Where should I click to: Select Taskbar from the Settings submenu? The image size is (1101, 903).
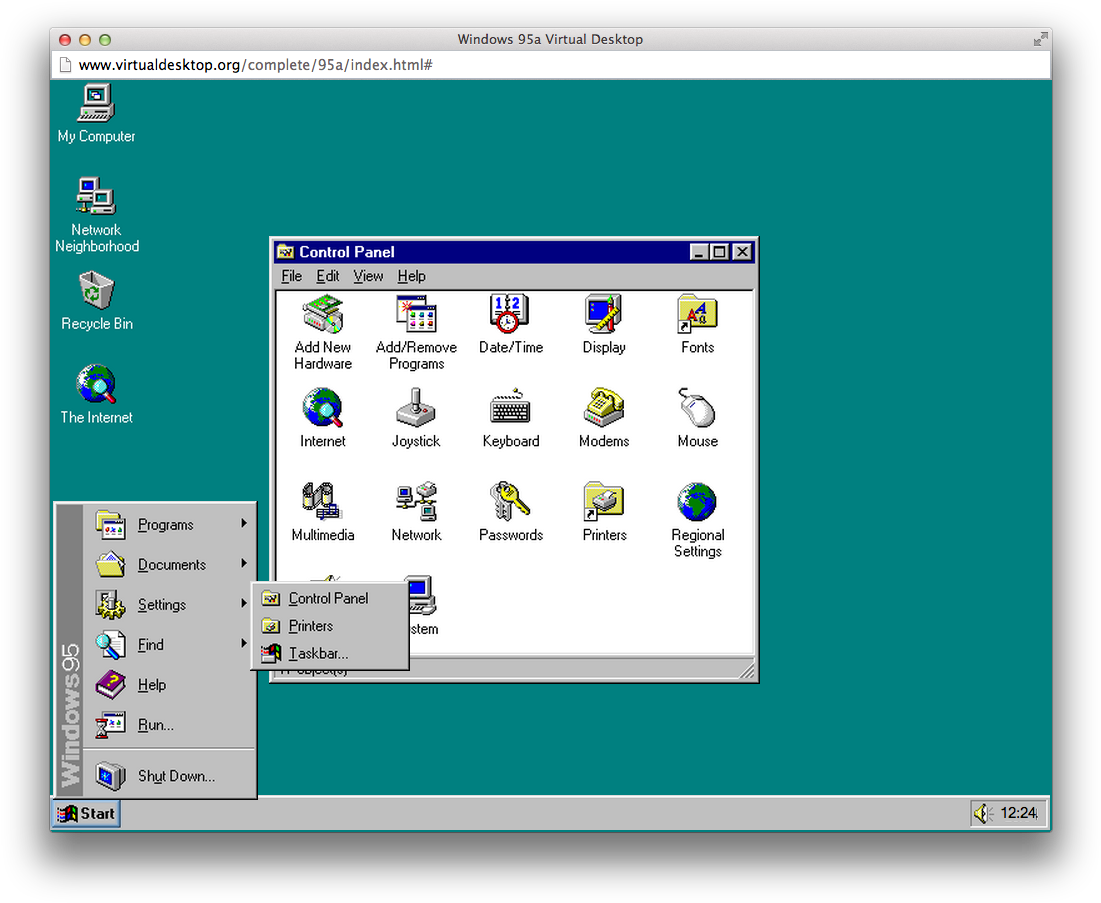(x=316, y=653)
